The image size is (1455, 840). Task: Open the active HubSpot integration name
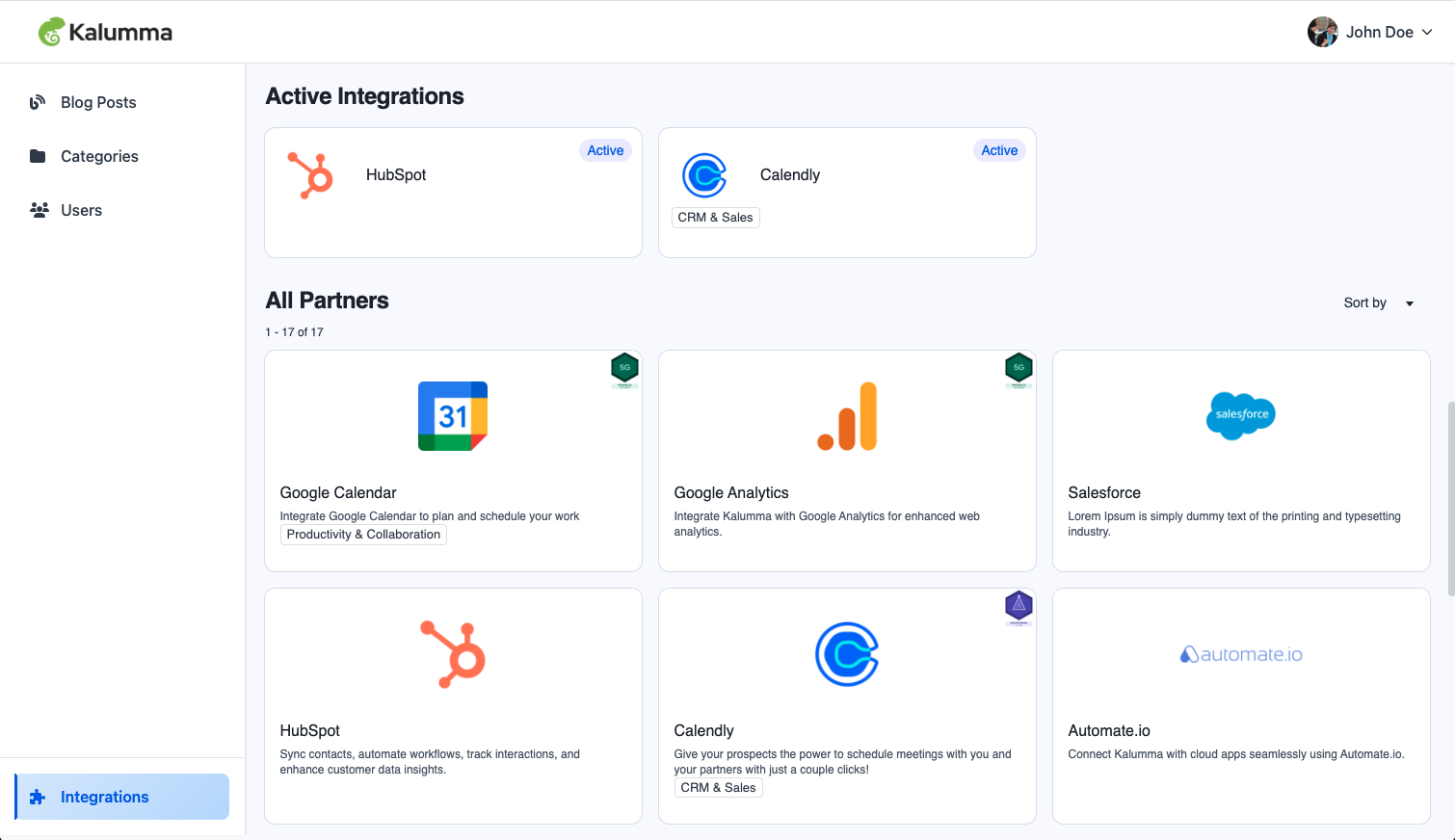[x=396, y=174]
